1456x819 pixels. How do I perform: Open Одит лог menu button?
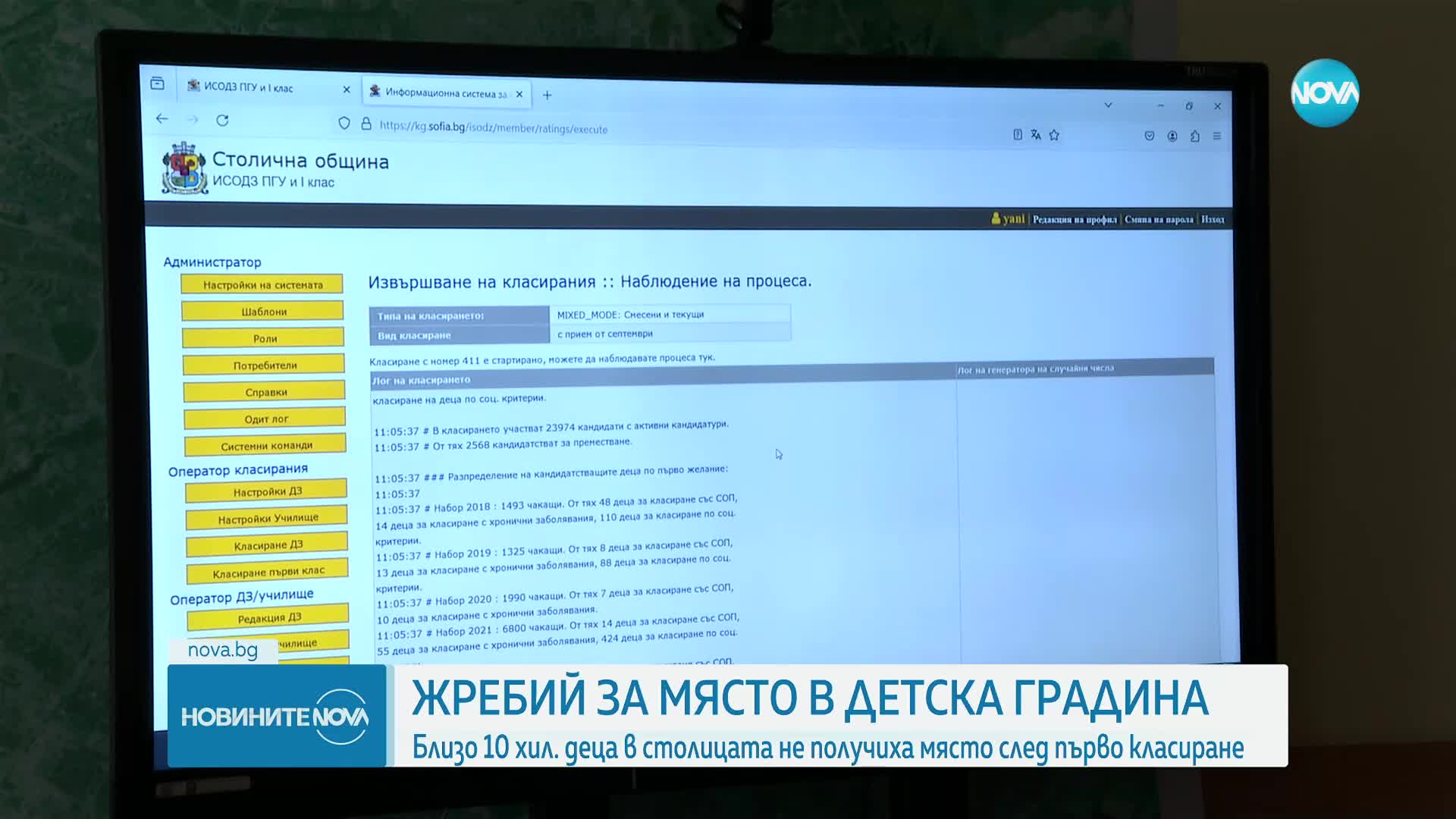click(x=265, y=418)
